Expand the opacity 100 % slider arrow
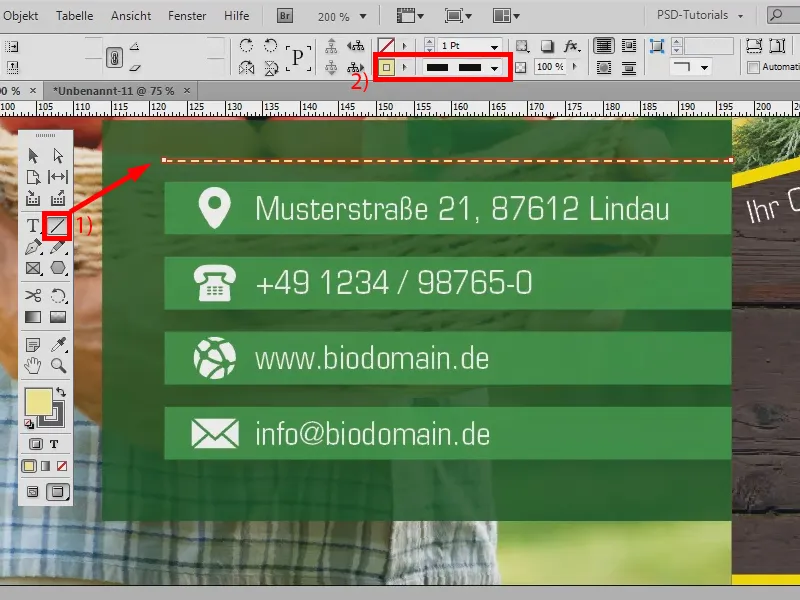800x600 pixels. [576, 67]
